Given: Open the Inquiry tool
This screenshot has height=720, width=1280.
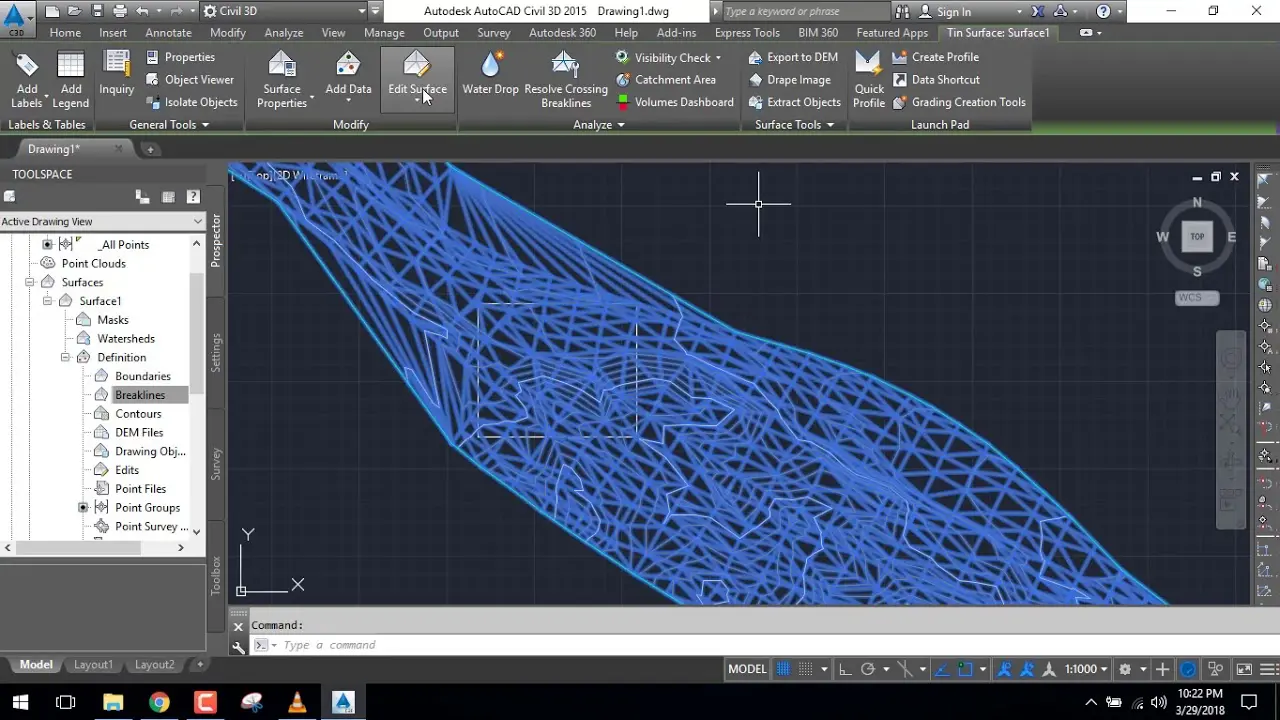Looking at the screenshot, I should 117,74.
